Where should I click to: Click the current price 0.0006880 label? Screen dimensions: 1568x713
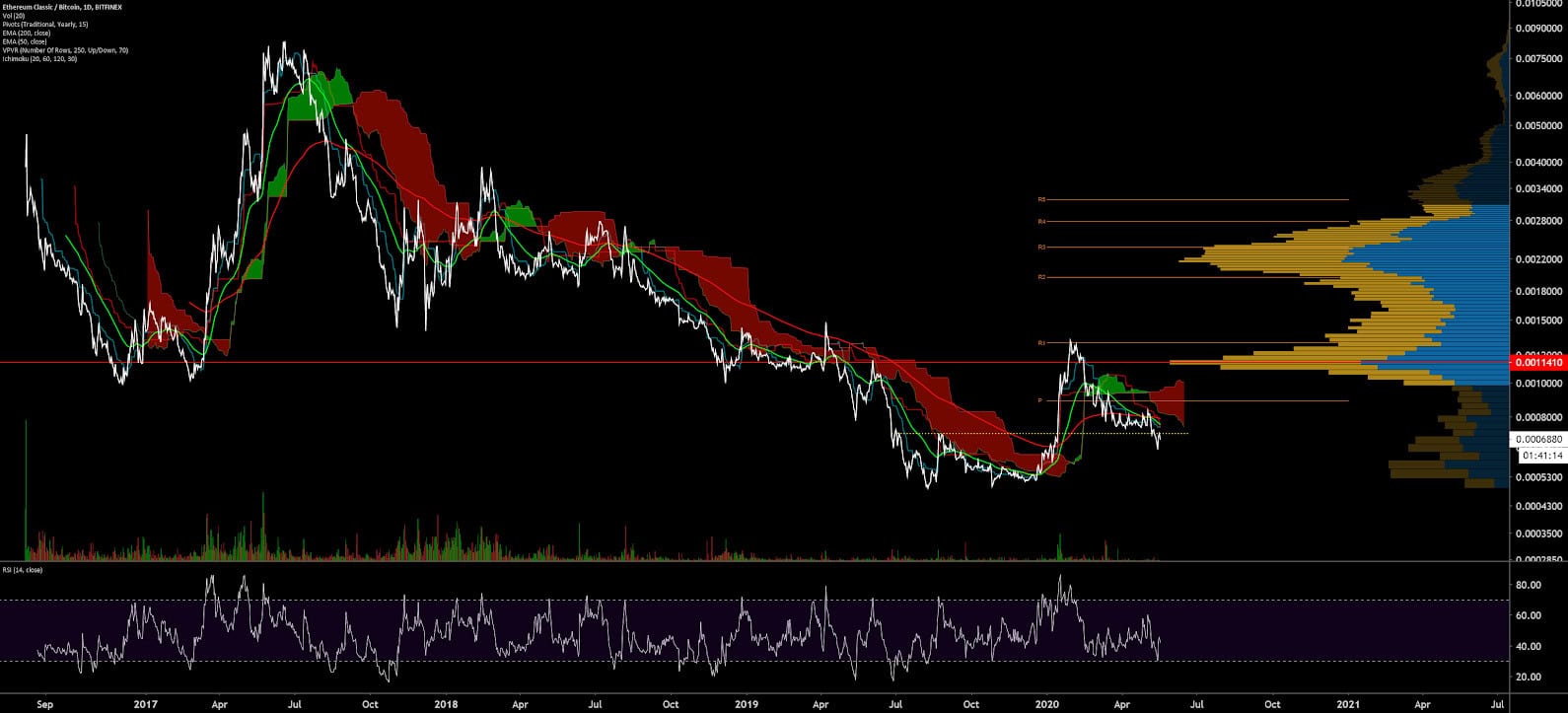(1538, 439)
